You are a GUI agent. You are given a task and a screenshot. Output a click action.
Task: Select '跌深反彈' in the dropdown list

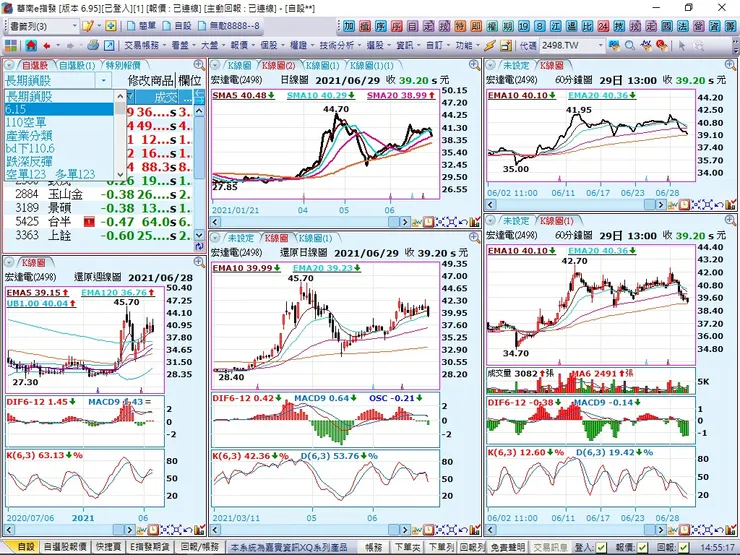pos(59,161)
